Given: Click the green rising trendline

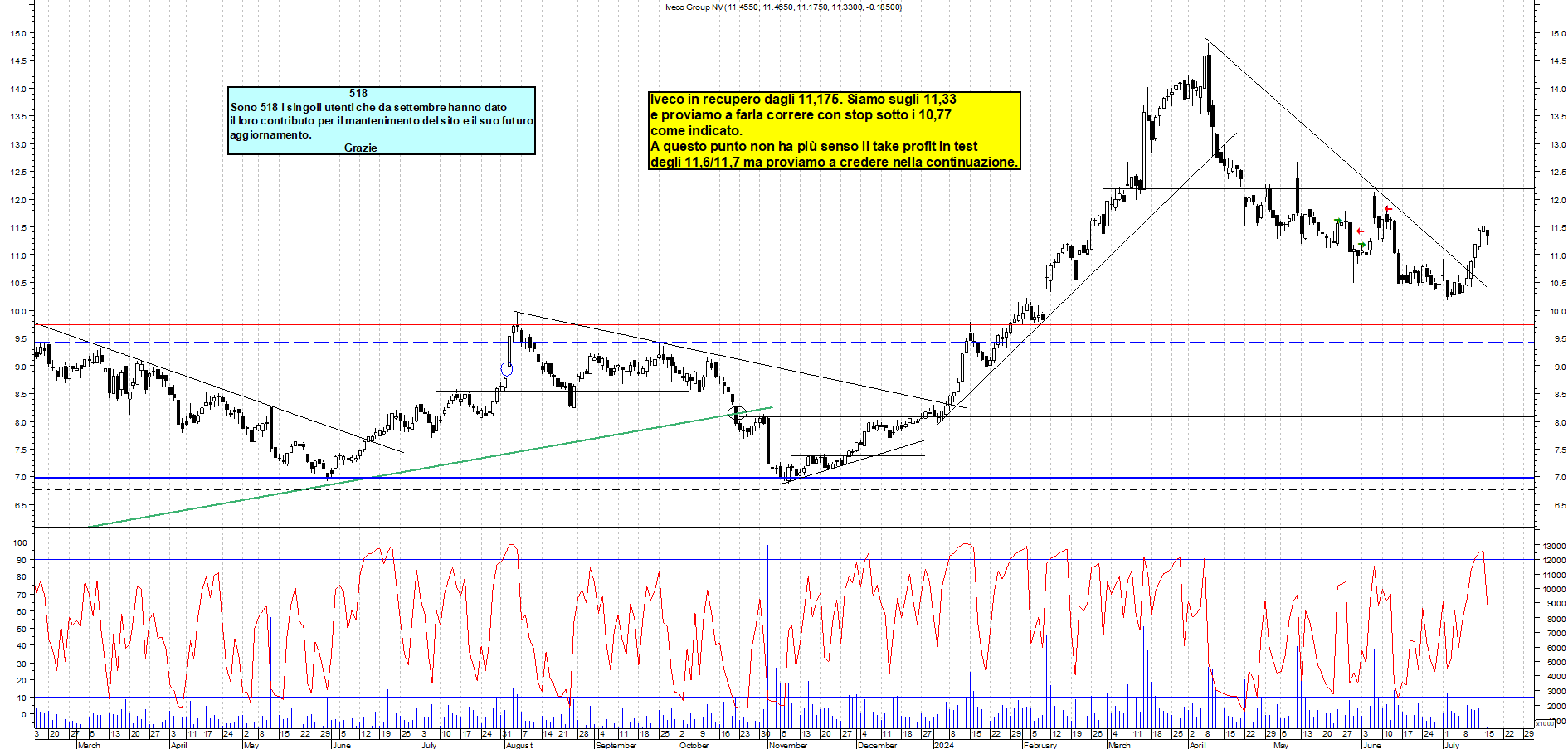Looking at the screenshot, I should tap(430, 467).
